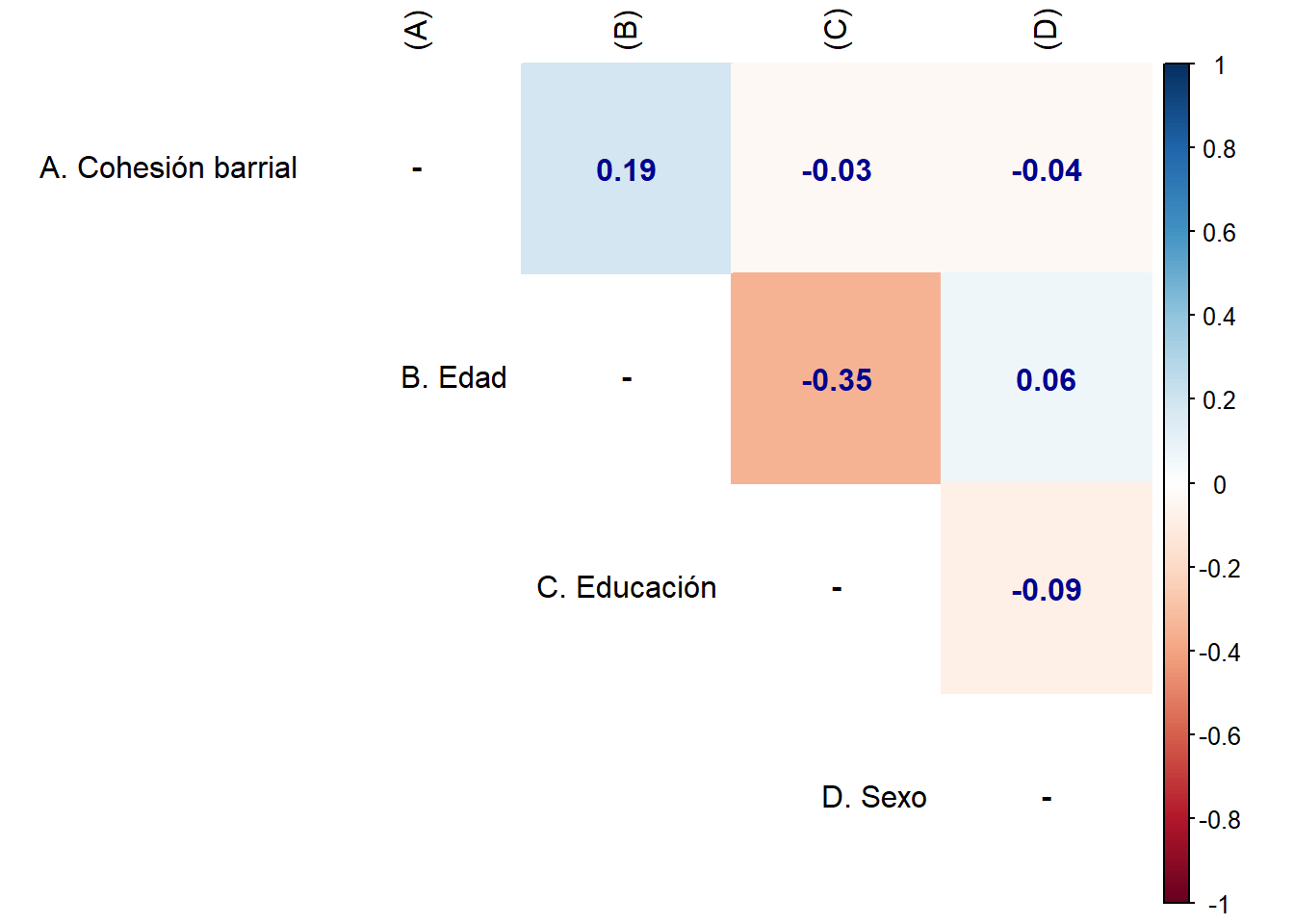The width and height of the screenshot is (1294, 924).
Task: Click the 0.19 correlation cell
Action: pyautogui.click(x=626, y=169)
